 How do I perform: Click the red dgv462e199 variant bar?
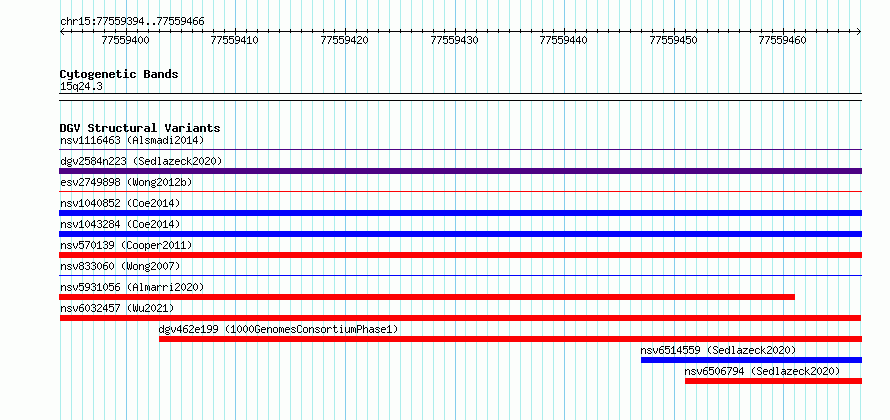tap(510, 339)
